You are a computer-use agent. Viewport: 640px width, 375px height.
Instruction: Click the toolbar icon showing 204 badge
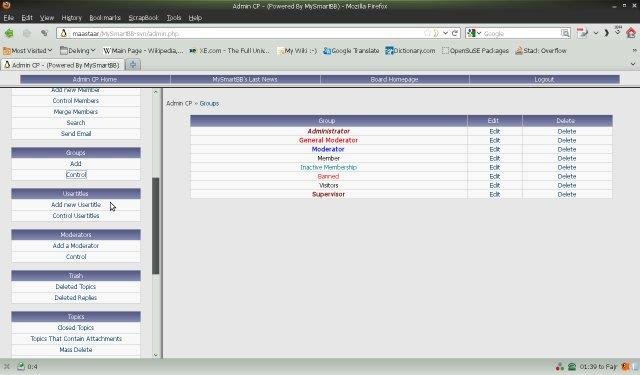pos(618,31)
